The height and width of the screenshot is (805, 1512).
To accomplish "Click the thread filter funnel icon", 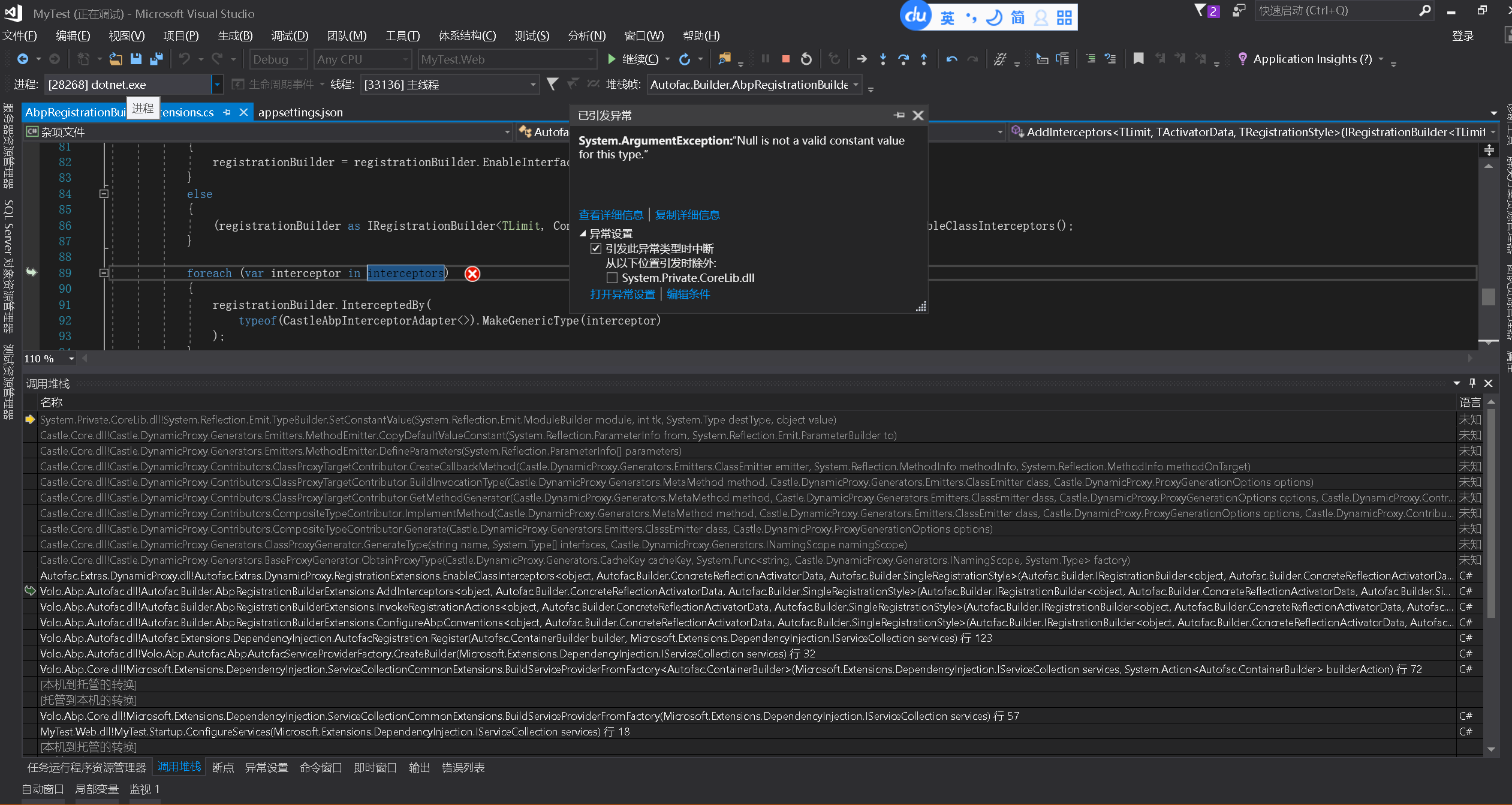I will 552,85.
